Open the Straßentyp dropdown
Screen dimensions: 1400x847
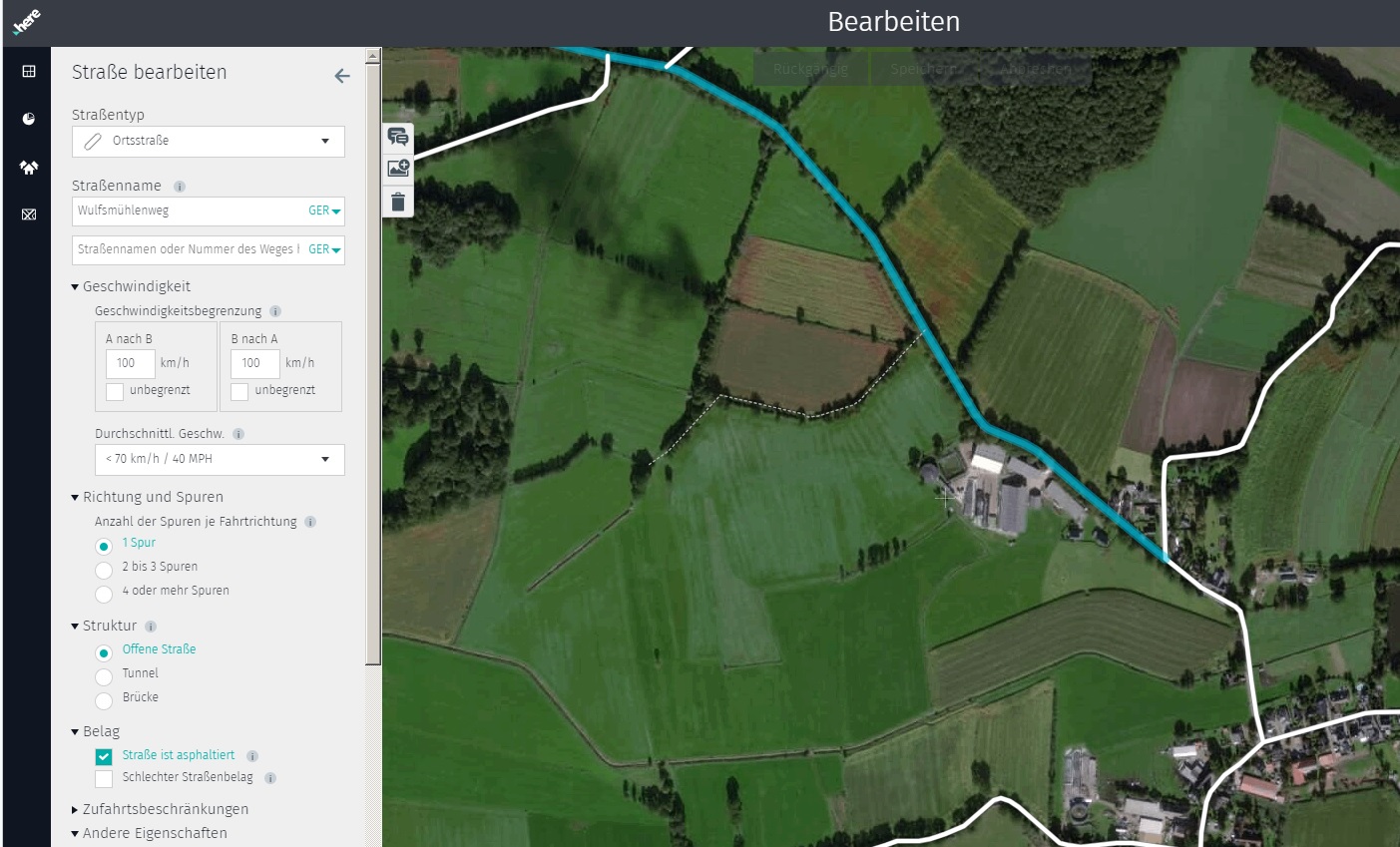click(x=209, y=142)
